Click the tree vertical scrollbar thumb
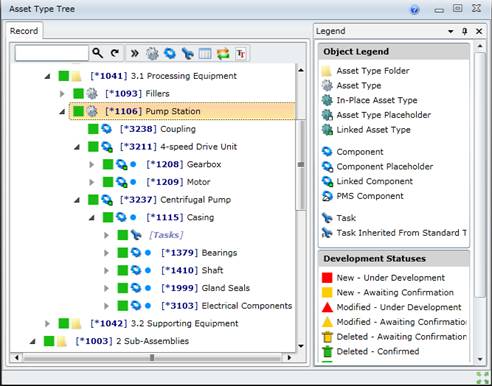This screenshot has width=492, height=386. click(x=301, y=165)
